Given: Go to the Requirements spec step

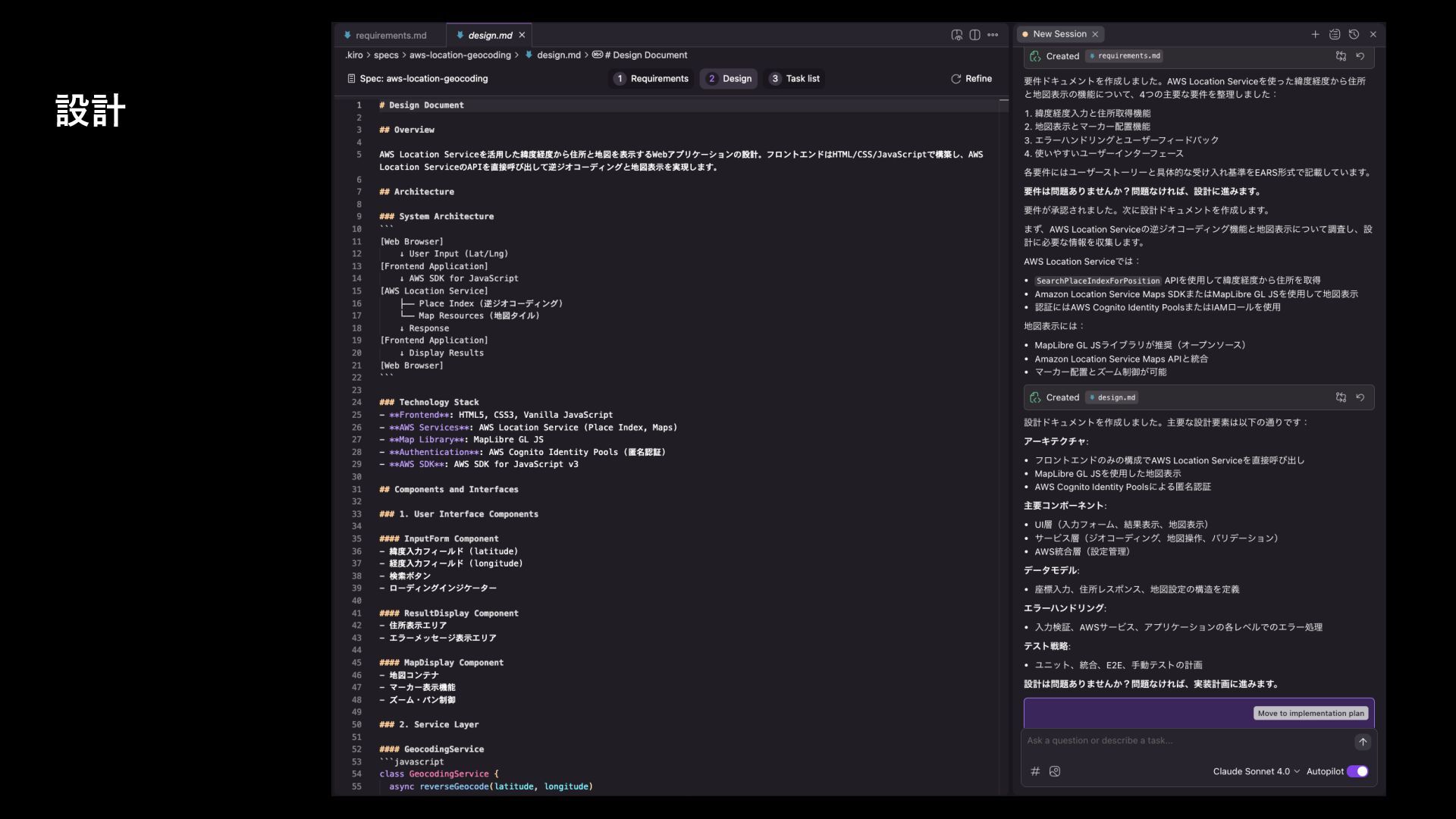Looking at the screenshot, I should (651, 79).
